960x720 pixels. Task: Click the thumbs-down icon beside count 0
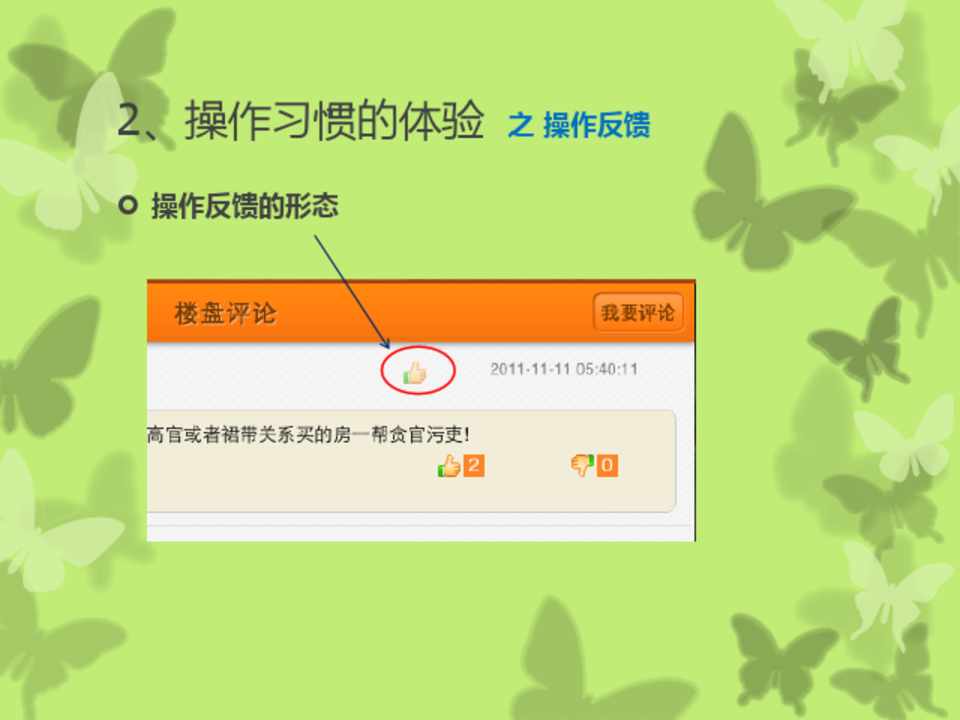pos(582,465)
